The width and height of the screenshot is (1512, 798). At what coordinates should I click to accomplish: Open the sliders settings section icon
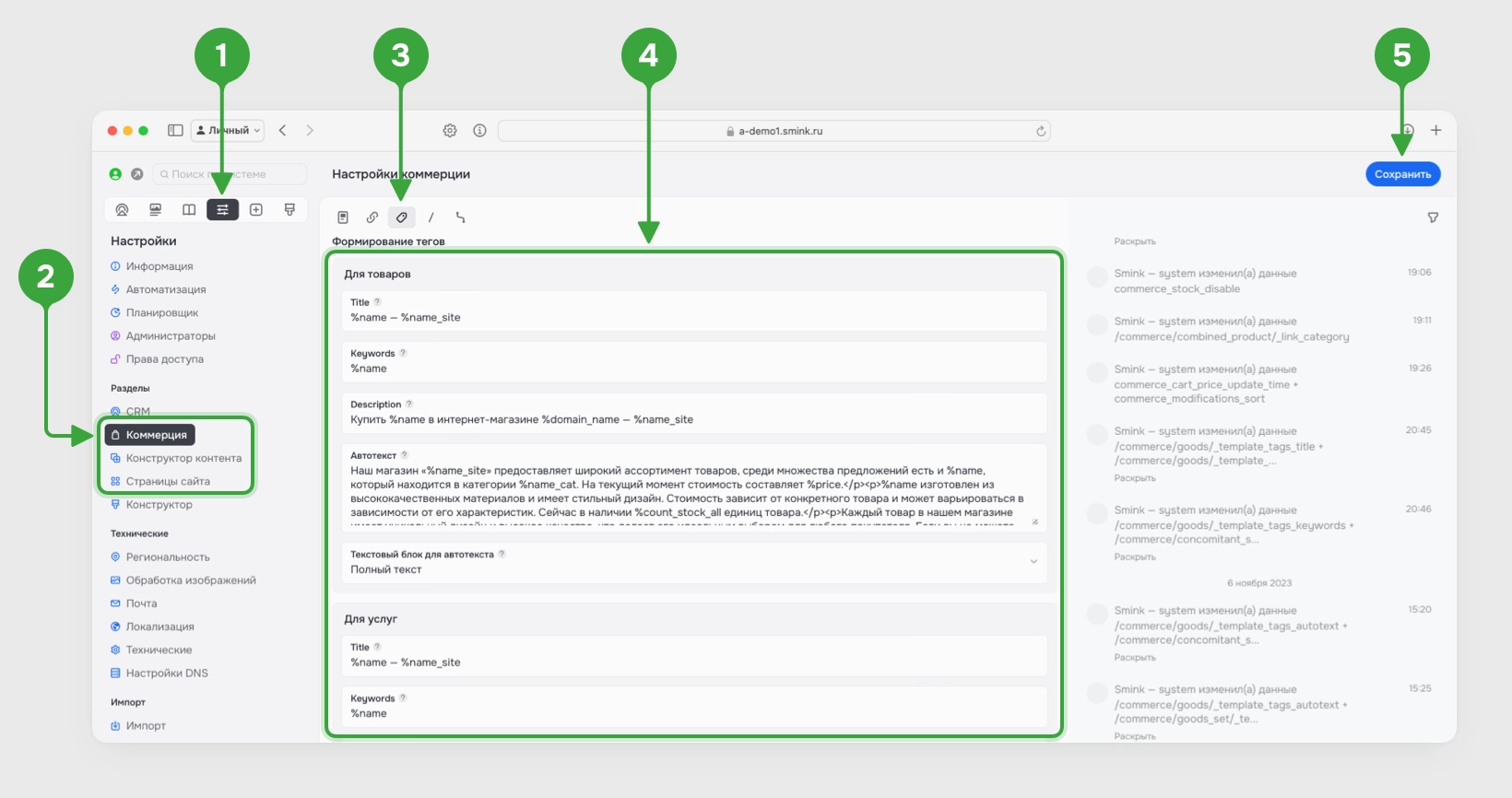[222, 210]
